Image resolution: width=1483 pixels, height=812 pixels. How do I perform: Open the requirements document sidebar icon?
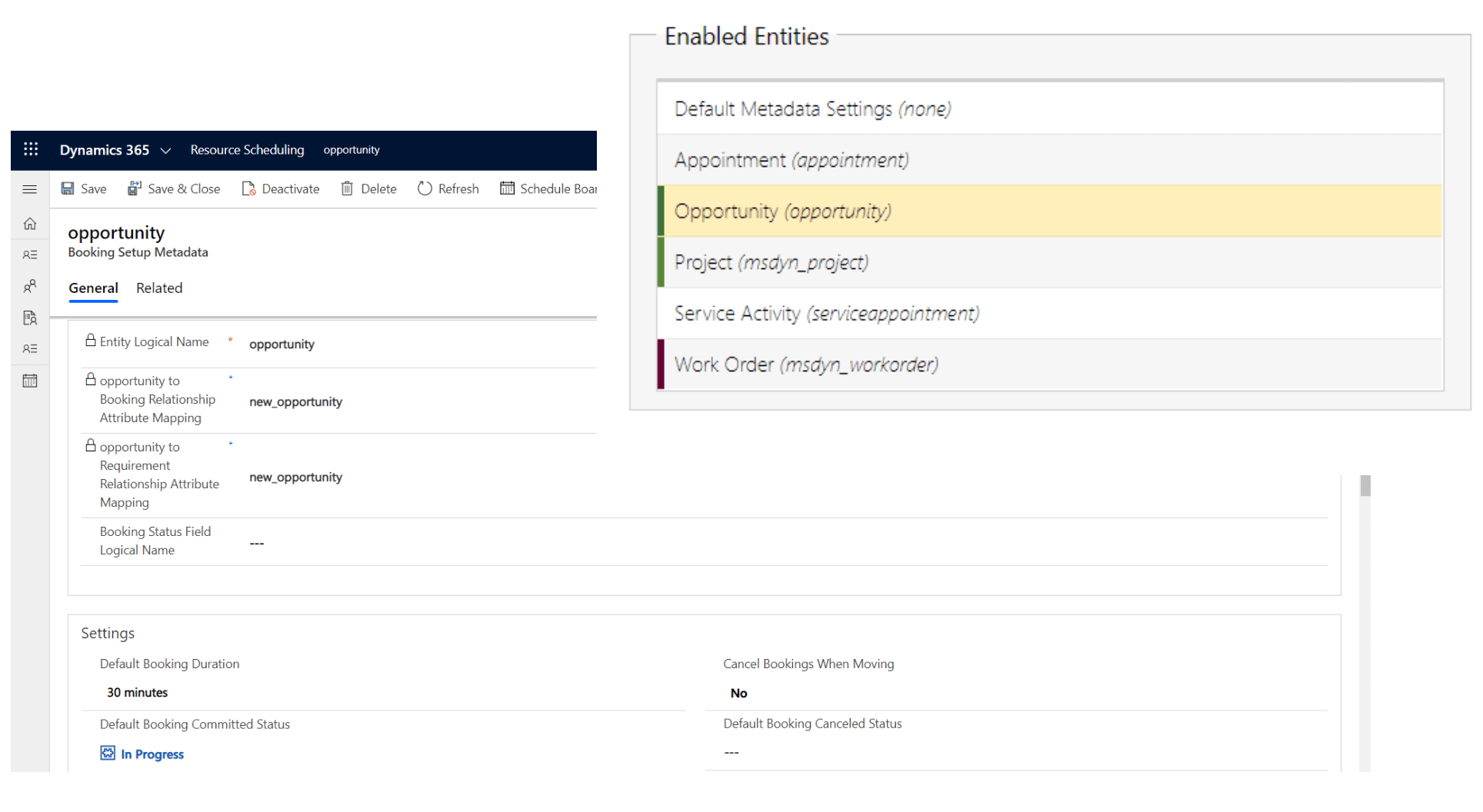point(30,318)
